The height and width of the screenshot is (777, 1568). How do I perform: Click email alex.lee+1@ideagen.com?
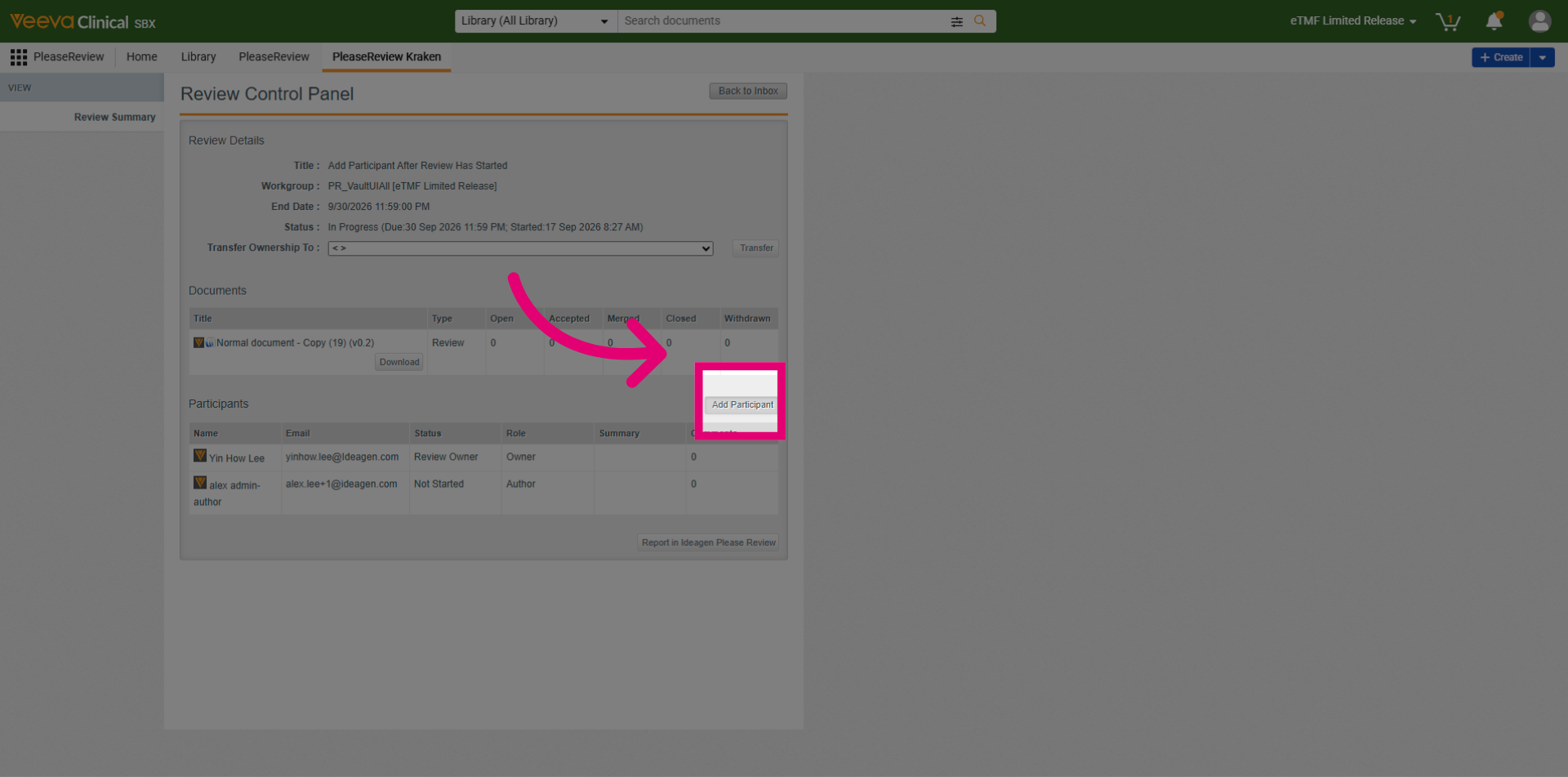[x=341, y=485]
